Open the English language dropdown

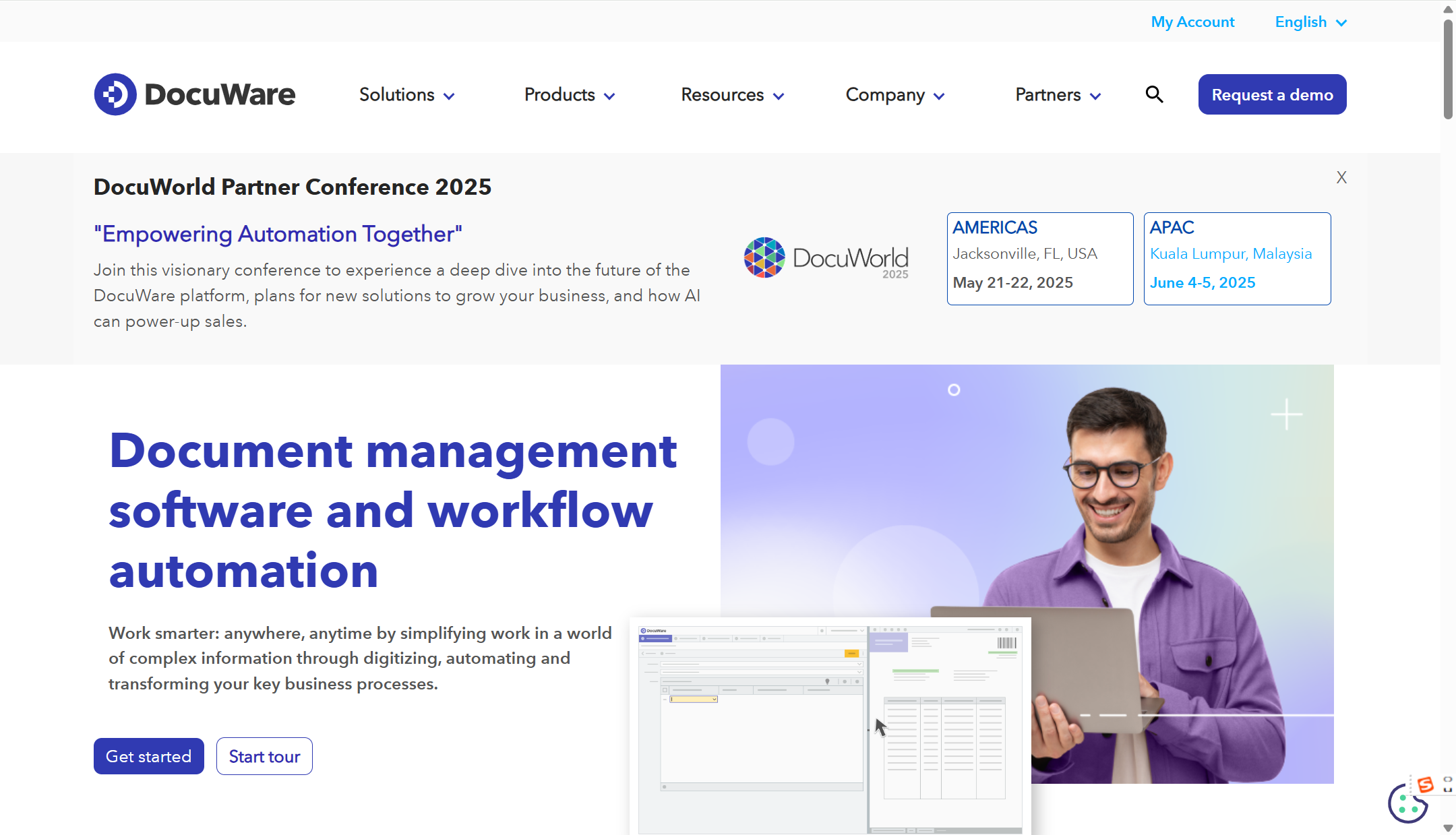point(1310,22)
